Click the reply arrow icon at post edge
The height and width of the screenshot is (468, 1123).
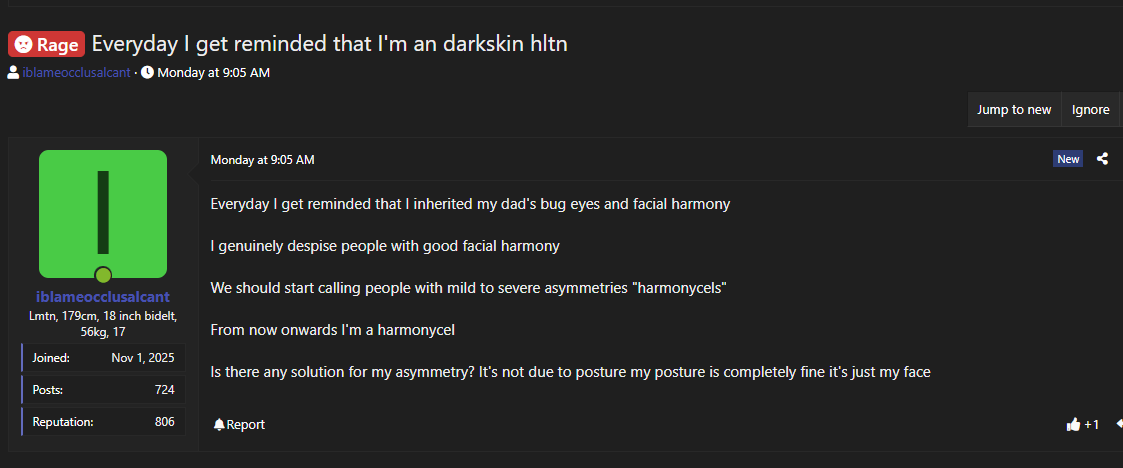1119,424
